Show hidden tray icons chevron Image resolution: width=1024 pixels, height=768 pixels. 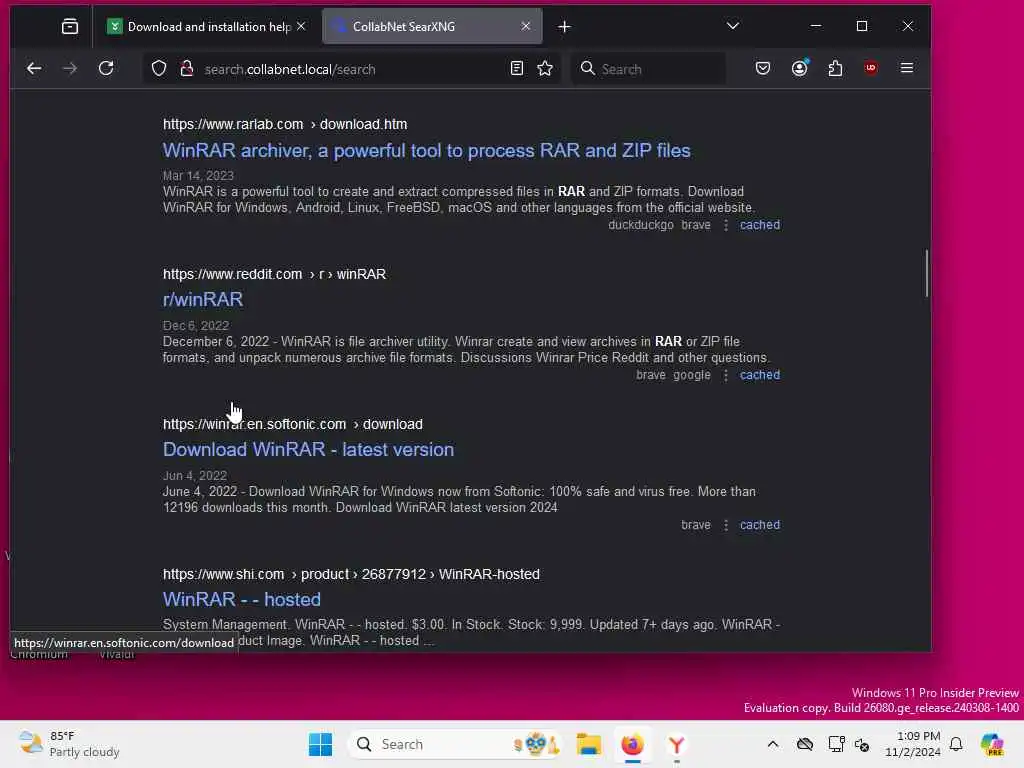773,744
